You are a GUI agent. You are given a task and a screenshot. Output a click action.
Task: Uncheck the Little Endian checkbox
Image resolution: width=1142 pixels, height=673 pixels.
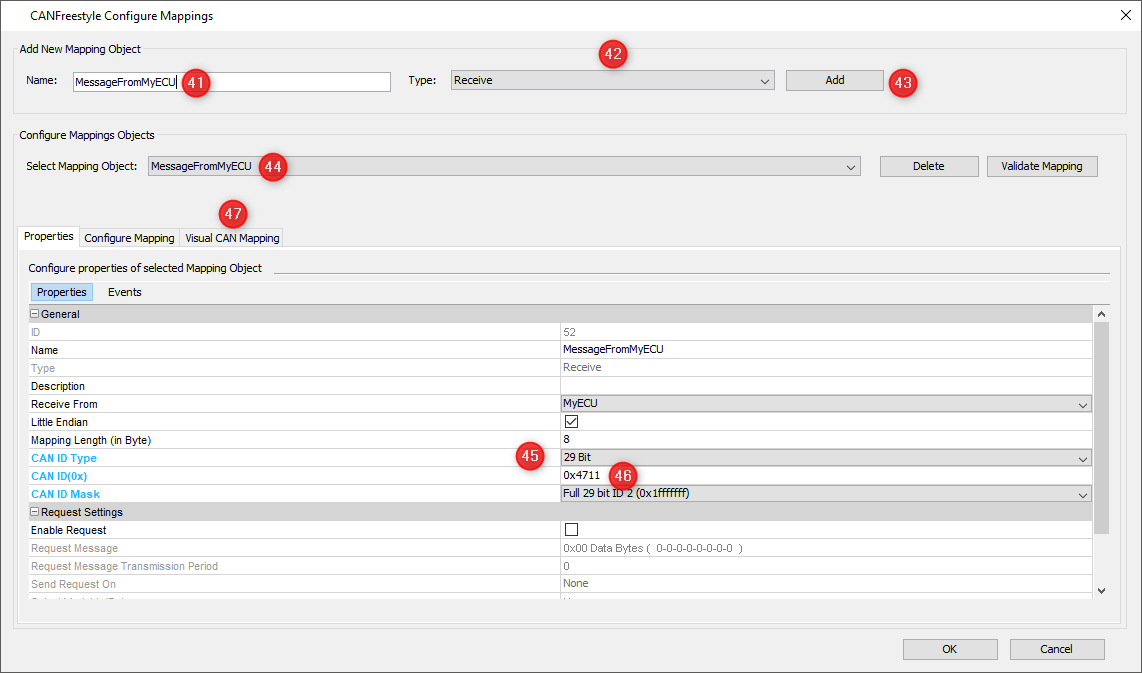[571, 422]
